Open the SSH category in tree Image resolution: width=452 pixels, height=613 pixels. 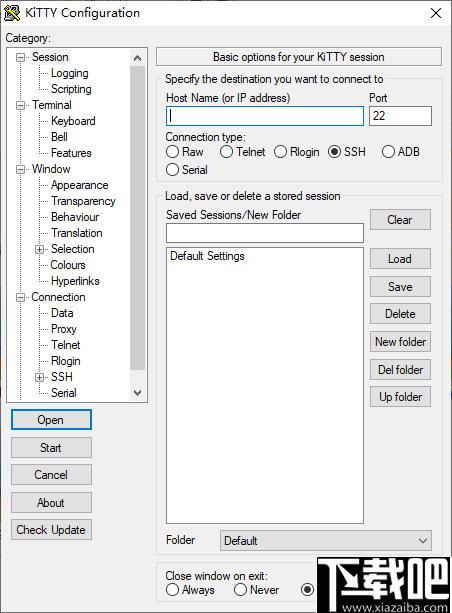62,377
